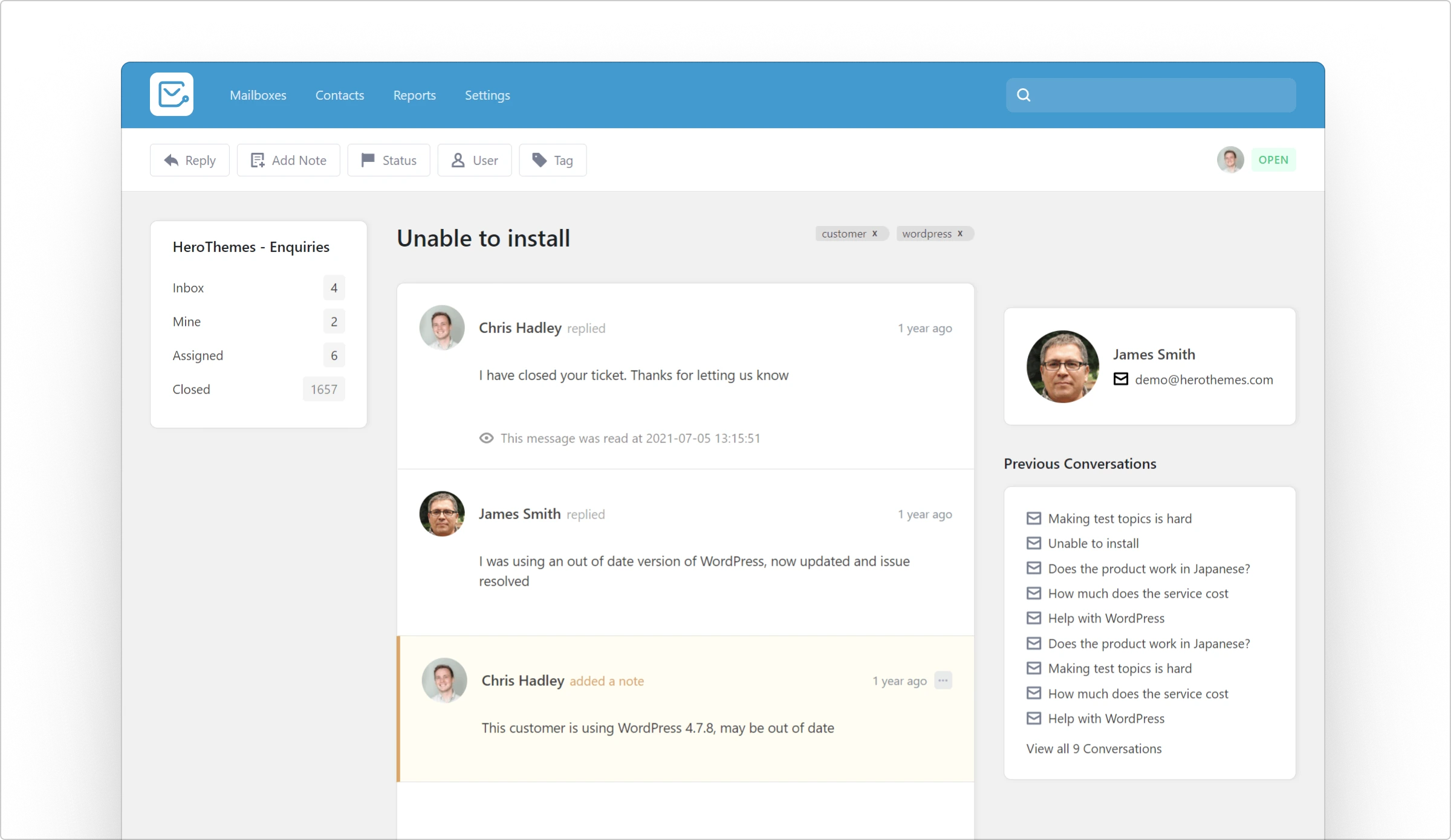This screenshot has width=1451, height=840.
Task: Remove the customer tag
Action: (x=874, y=232)
